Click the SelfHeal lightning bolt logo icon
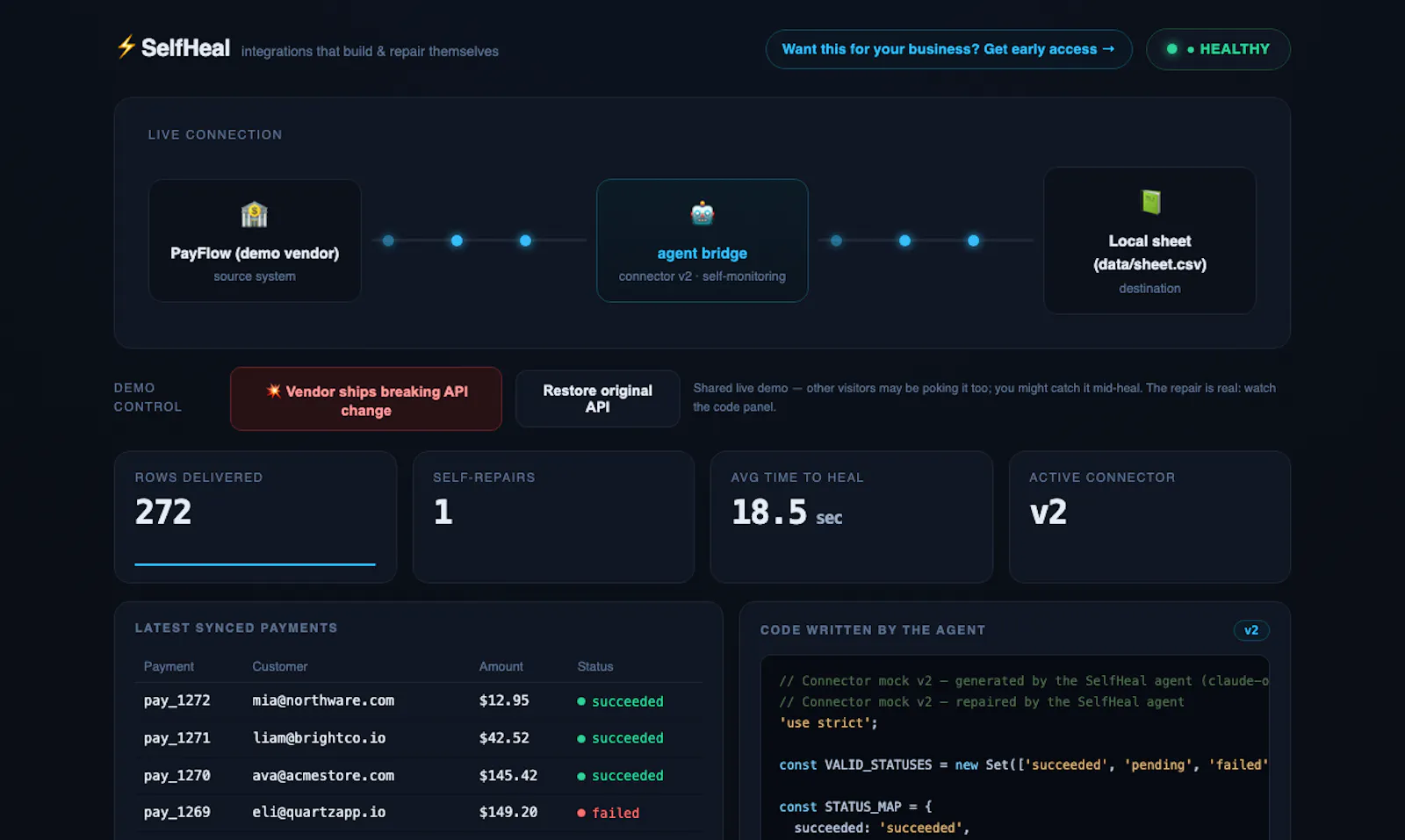This screenshot has height=840, width=1405. pos(126,47)
